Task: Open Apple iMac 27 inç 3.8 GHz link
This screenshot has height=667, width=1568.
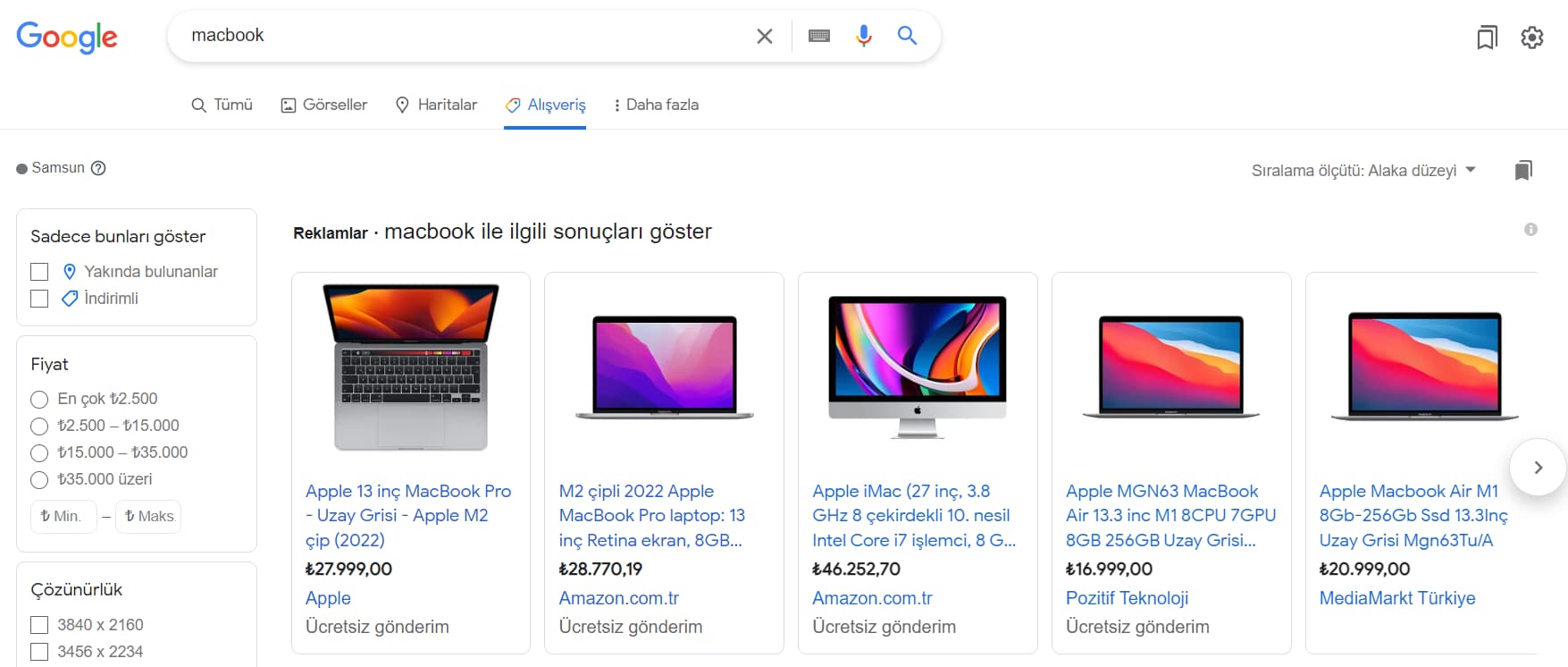Action: 914,516
